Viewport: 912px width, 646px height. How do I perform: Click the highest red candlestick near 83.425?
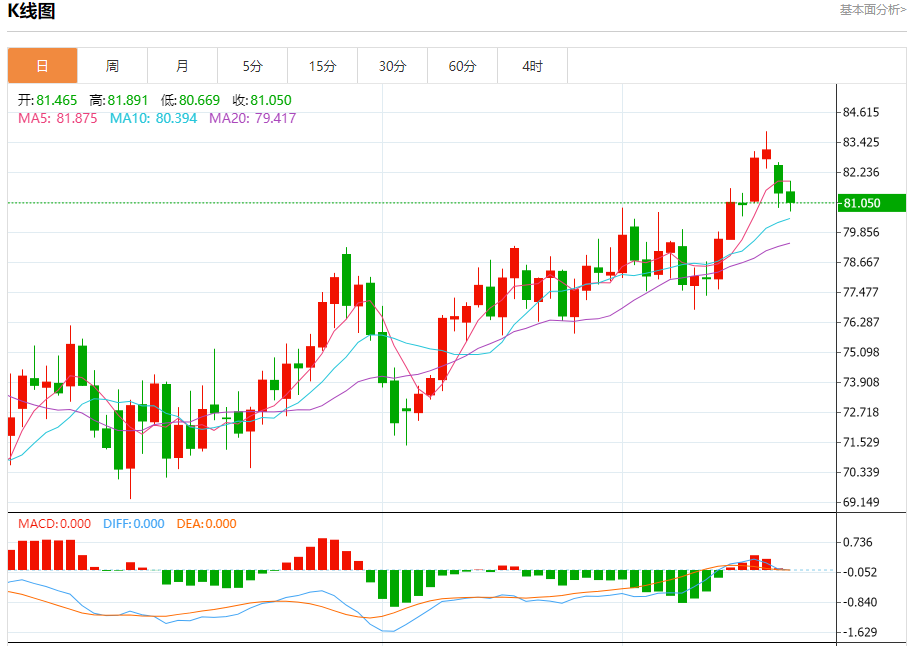pos(766,154)
